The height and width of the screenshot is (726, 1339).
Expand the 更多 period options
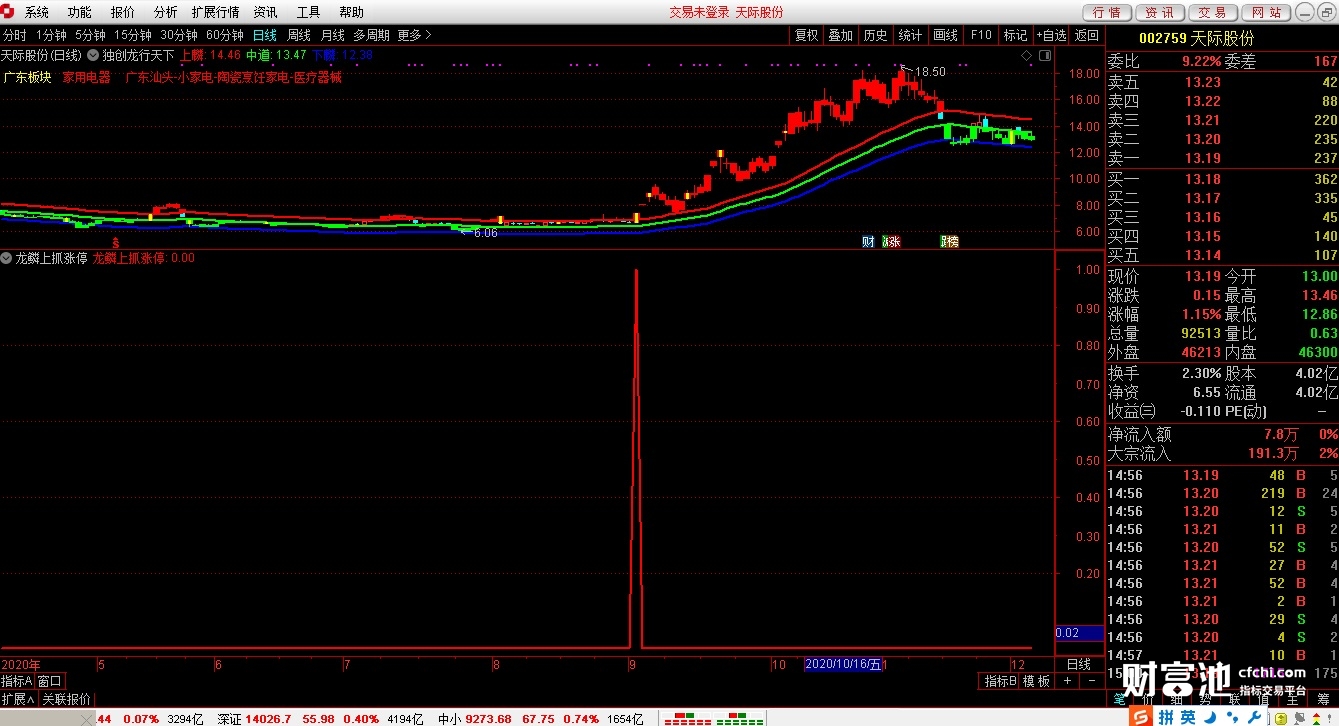(415, 35)
